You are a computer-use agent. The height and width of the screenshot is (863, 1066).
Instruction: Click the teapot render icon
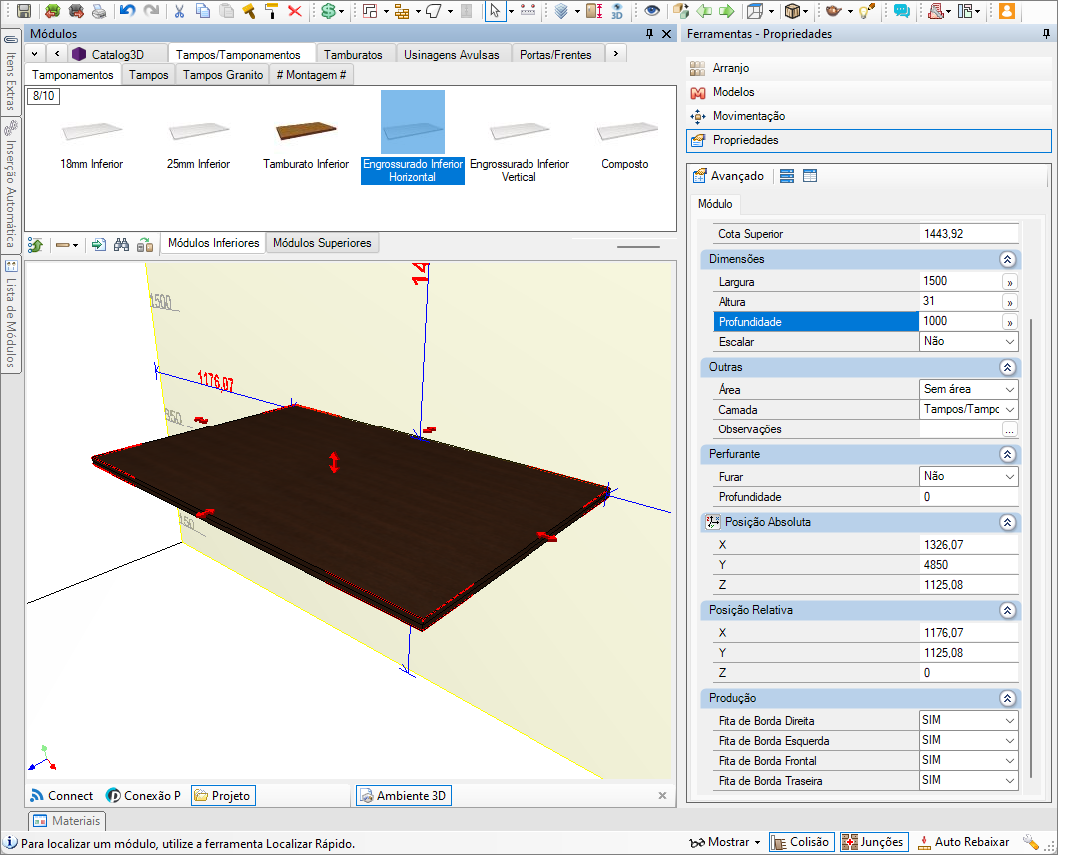coord(833,11)
